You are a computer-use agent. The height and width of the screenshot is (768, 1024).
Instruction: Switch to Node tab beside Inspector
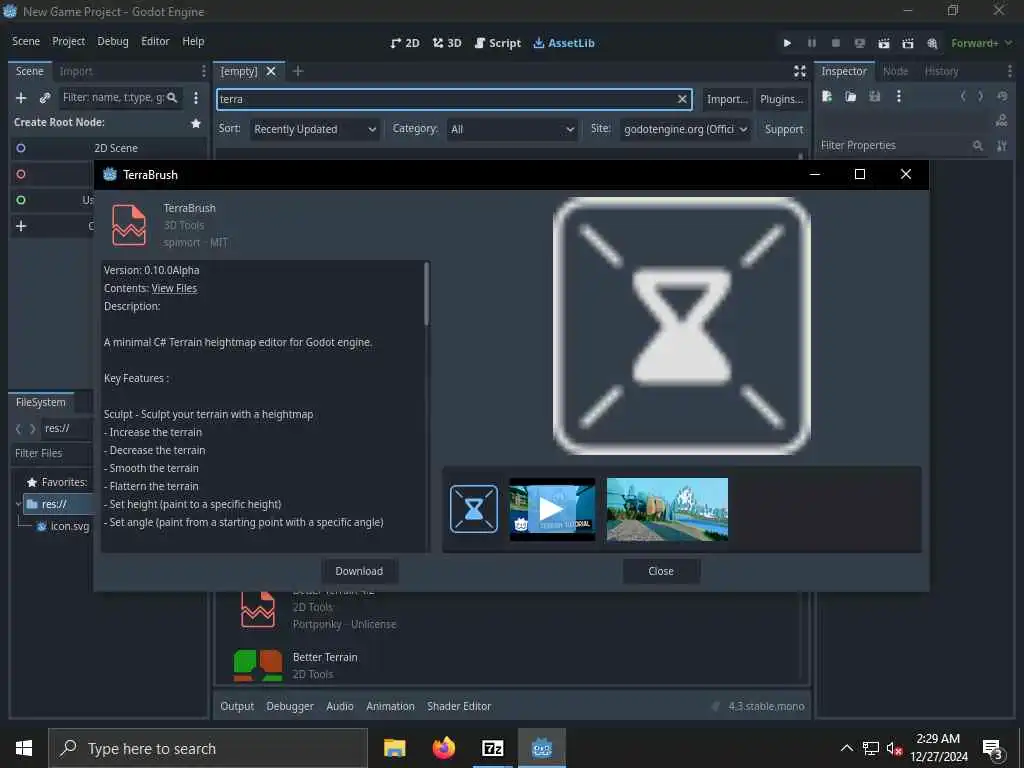[x=895, y=71]
